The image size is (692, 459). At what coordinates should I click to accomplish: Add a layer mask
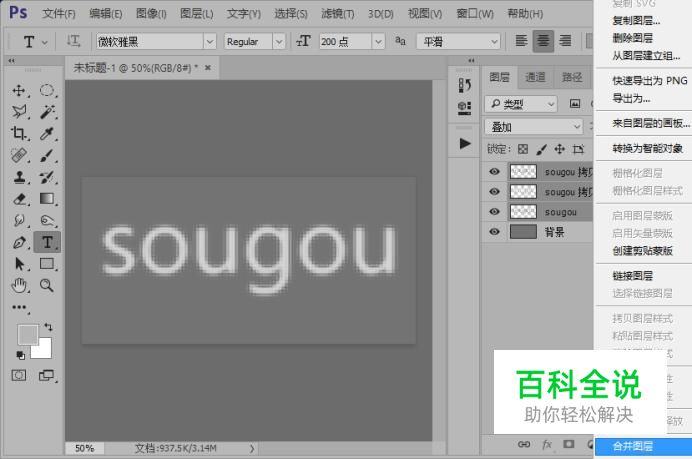click(x=569, y=444)
